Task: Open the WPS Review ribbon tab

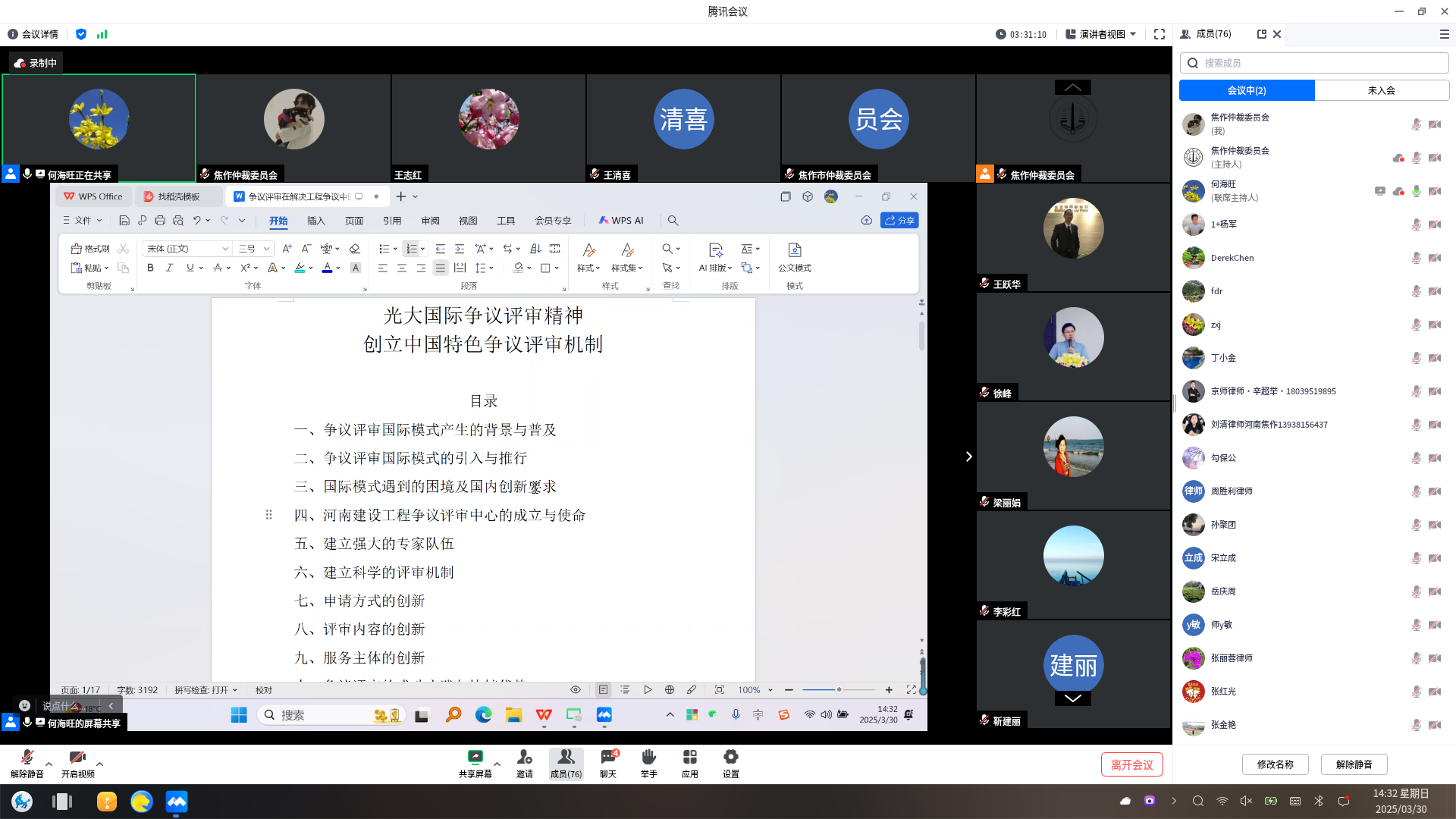Action: [430, 221]
